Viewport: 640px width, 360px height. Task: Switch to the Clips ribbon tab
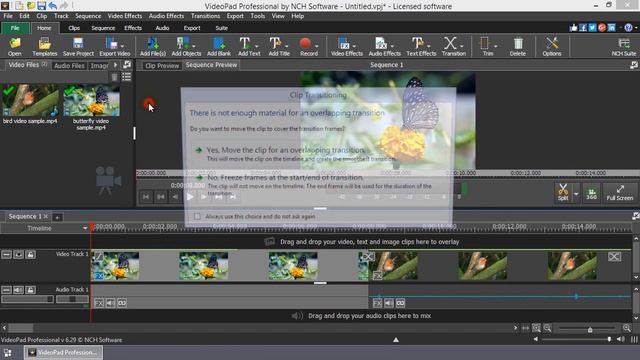pos(74,28)
